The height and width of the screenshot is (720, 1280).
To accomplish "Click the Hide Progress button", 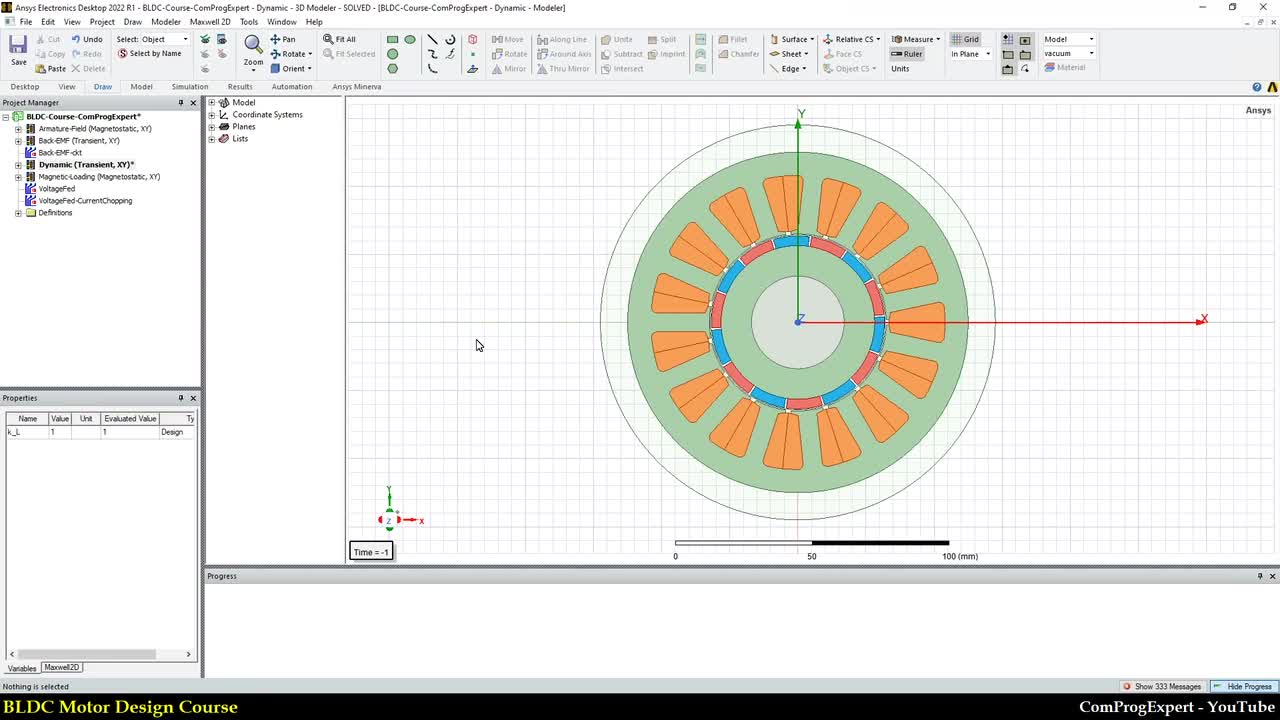I will pos(1243,687).
